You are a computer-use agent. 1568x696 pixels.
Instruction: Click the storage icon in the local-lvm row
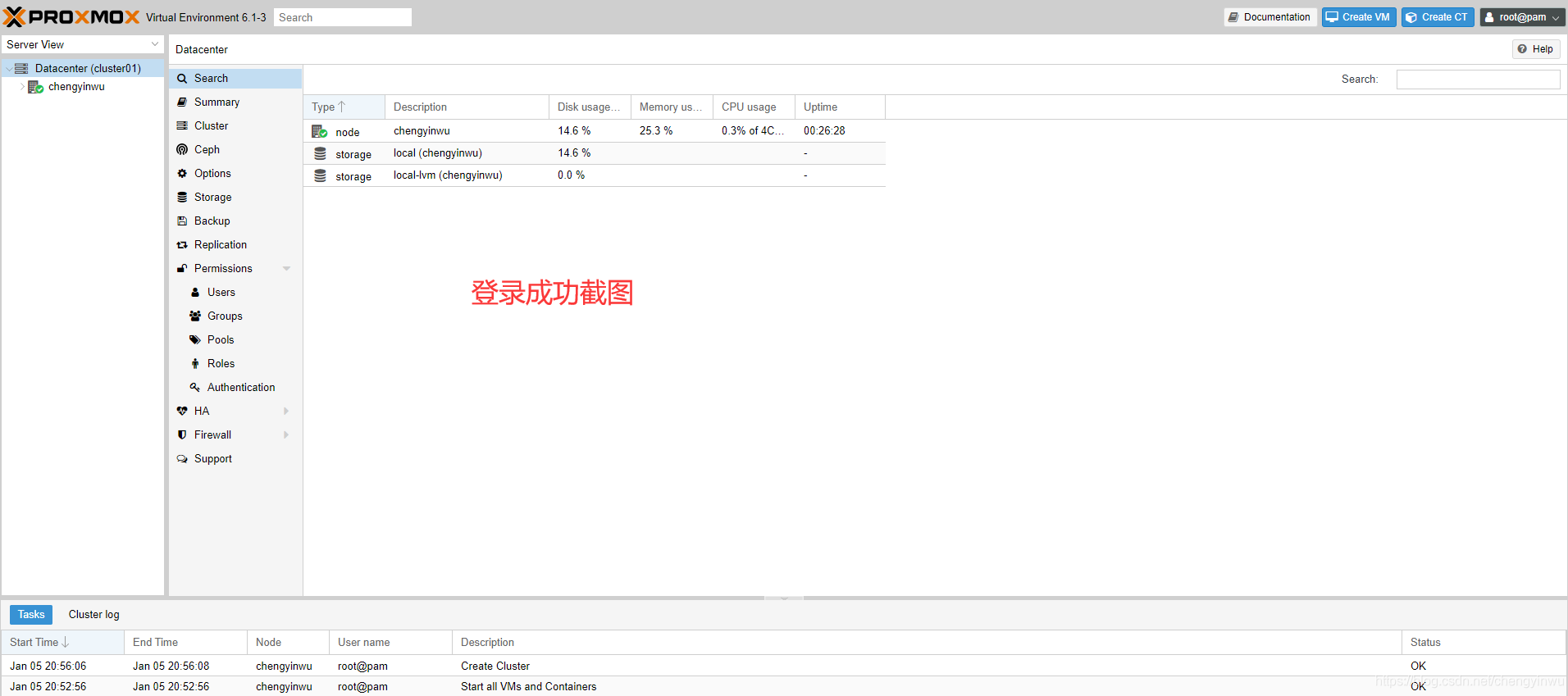click(320, 175)
